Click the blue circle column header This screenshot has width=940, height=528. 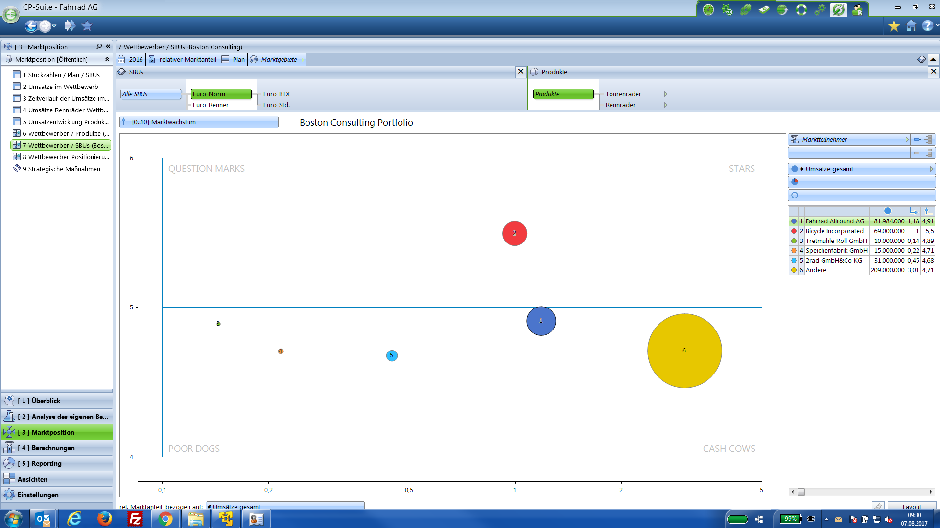pyautogui.click(x=887, y=211)
